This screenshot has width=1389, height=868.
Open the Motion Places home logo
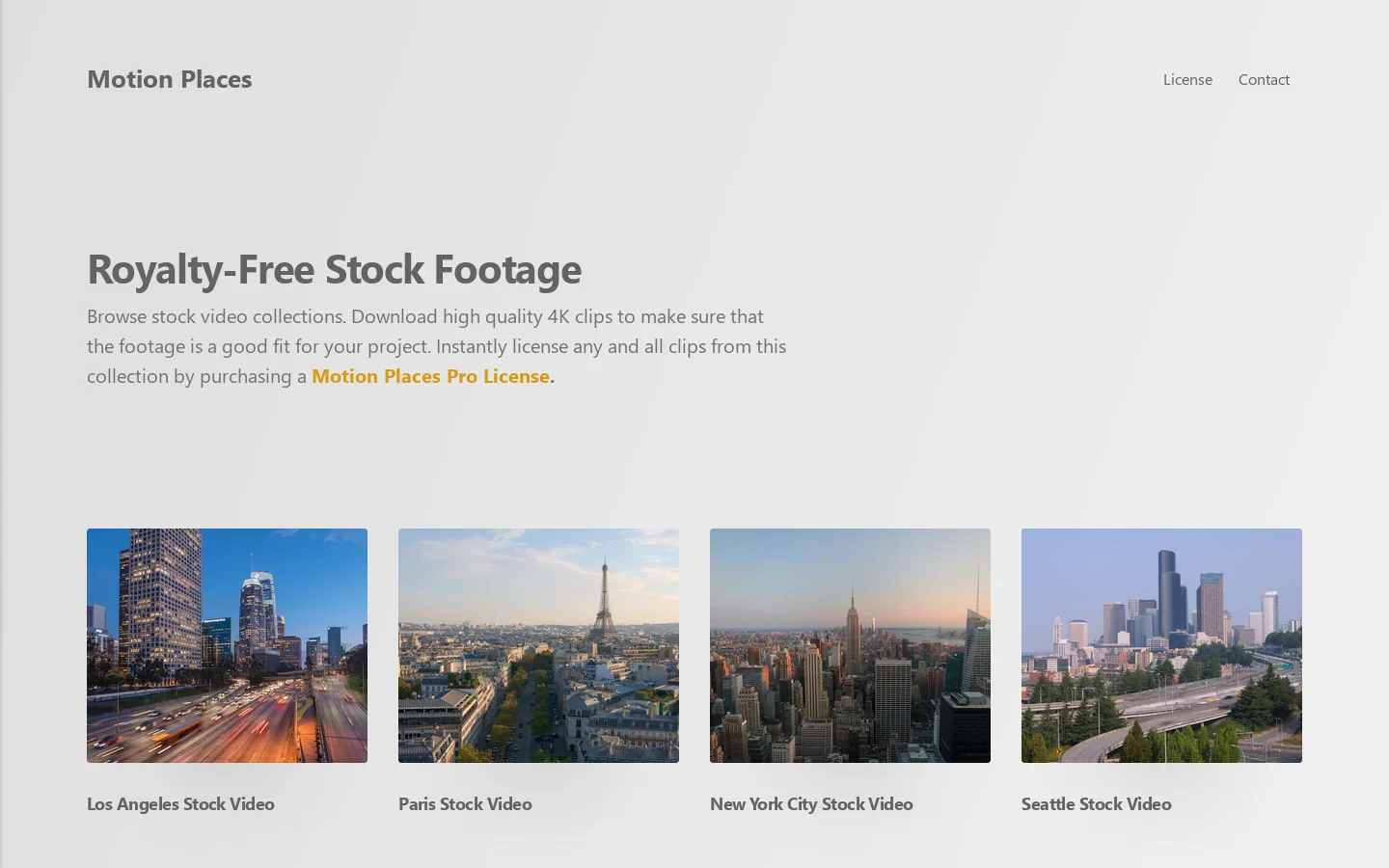(169, 79)
